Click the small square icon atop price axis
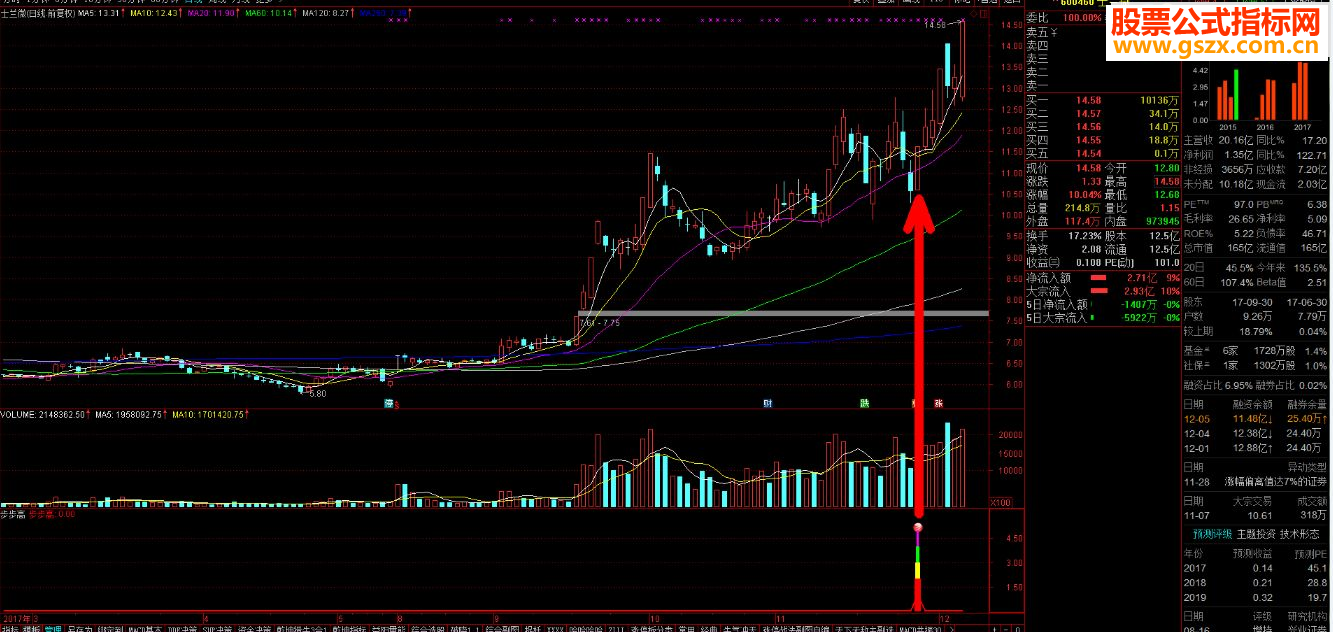This screenshot has height=632, width=1333. (x=985, y=15)
